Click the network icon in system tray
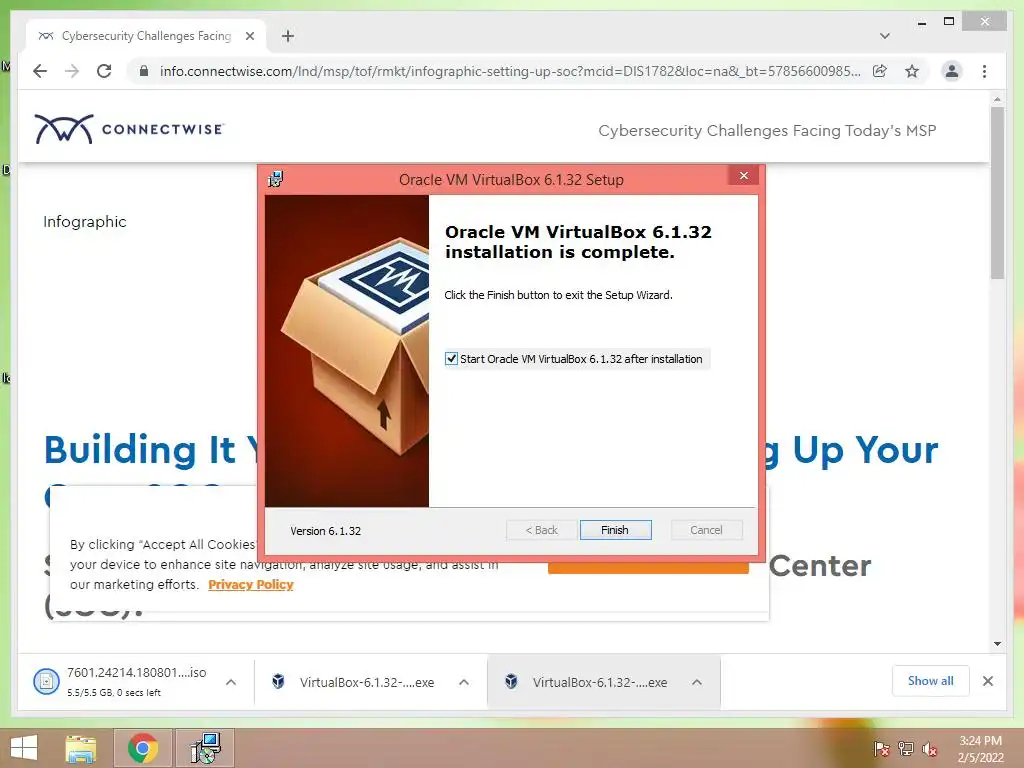 [906, 749]
